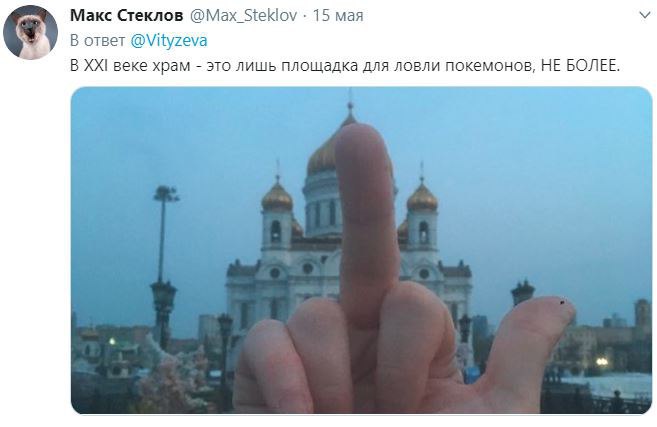
Task: Visit the @Vityzeva mention link
Action: point(168,41)
